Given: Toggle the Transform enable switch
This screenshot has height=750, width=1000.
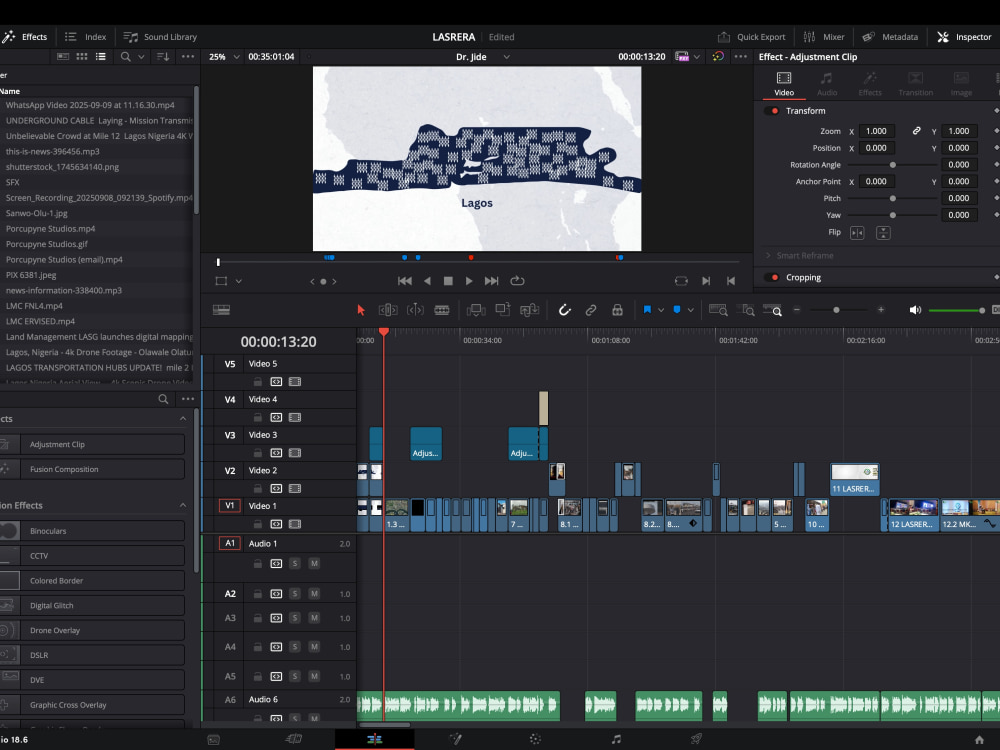Looking at the screenshot, I should click(x=772, y=111).
